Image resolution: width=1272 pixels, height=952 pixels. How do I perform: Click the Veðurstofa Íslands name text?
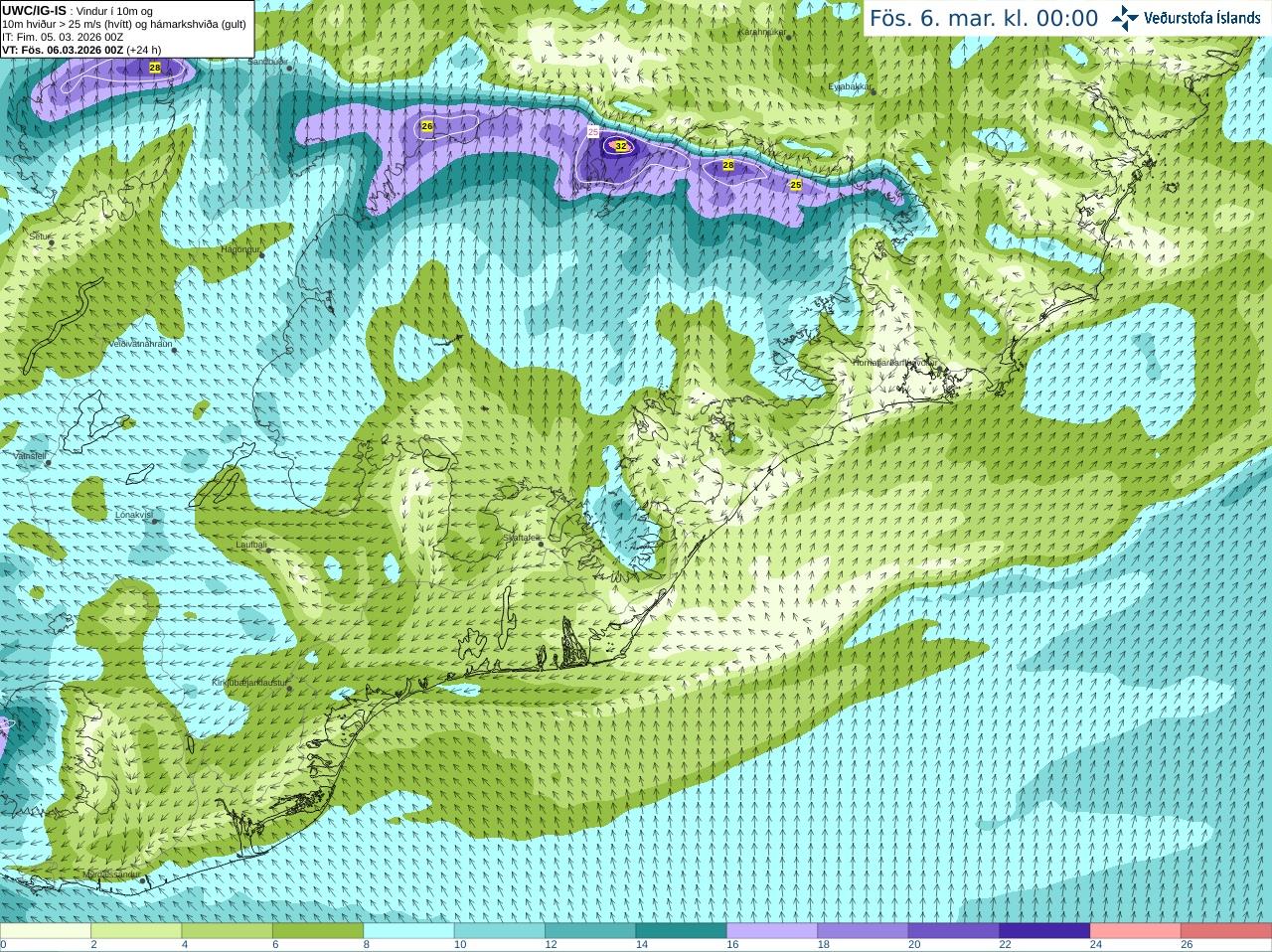(1201, 18)
